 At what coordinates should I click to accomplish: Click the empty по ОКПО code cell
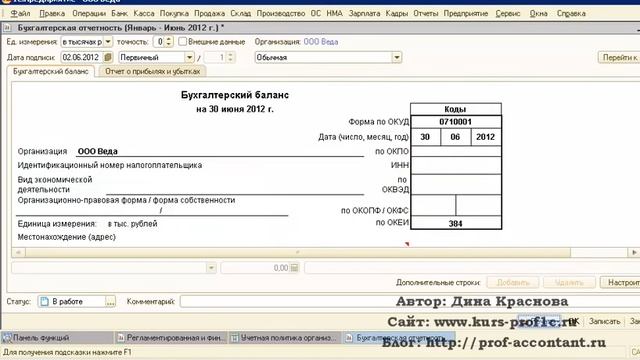pyautogui.click(x=456, y=151)
